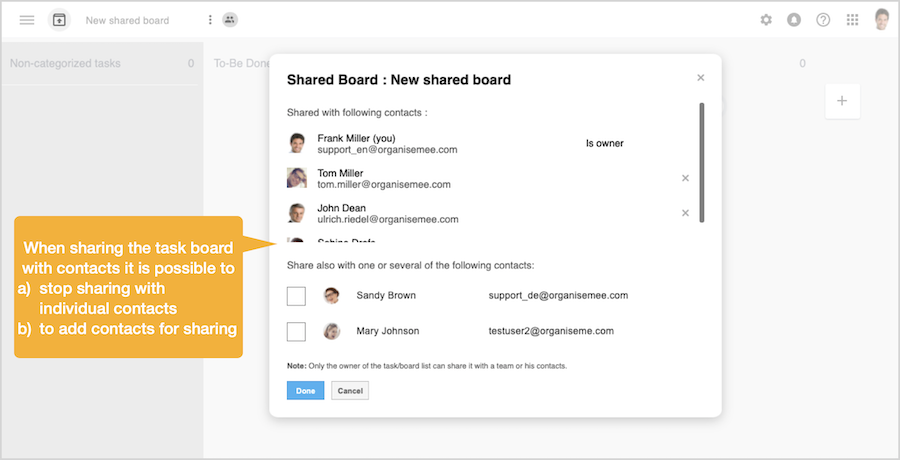The image size is (900, 460).
Task: Click 'ulrich.riedel@organisemee.com' email text
Action: click(388, 219)
